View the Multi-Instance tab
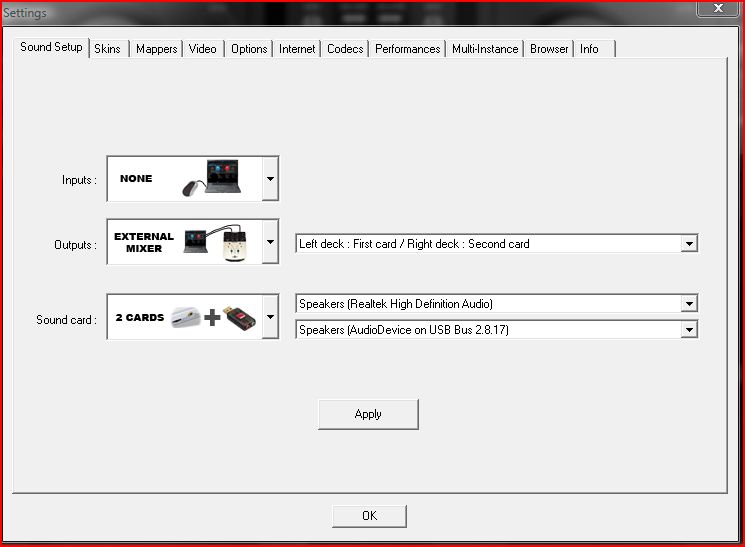Viewport: 745px width, 547px height. click(485, 49)
